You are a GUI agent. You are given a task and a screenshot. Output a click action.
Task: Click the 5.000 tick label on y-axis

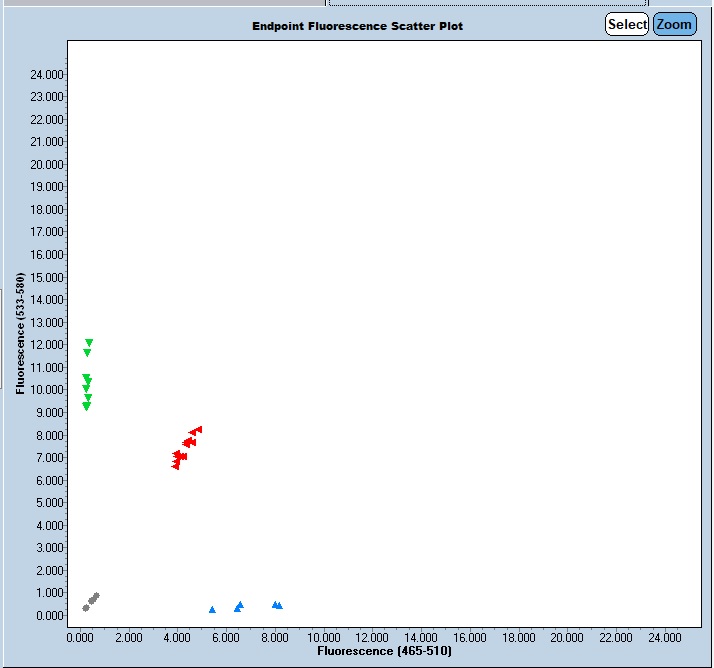[50, 503]
